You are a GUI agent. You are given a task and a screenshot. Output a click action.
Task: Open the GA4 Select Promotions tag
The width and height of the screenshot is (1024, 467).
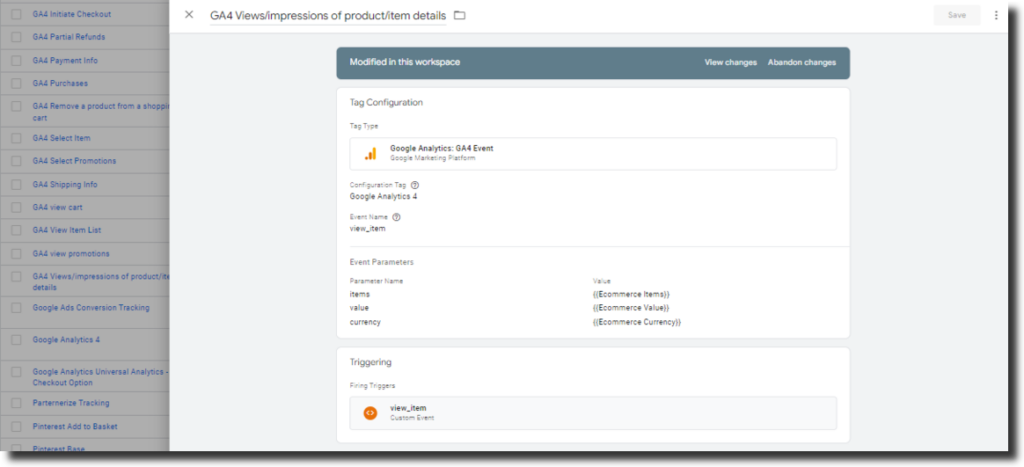(x=74, y=161)
